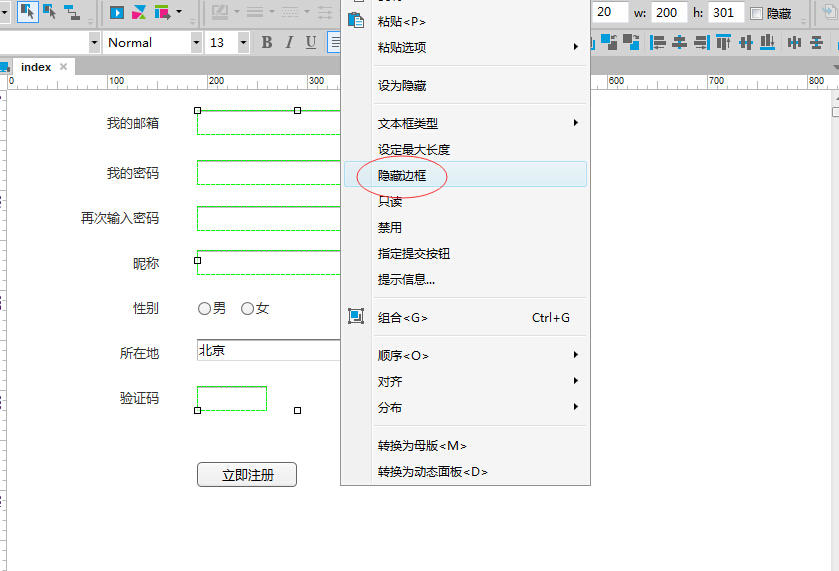
Task: Click the 立即注册 button
Action: (247, 475)
